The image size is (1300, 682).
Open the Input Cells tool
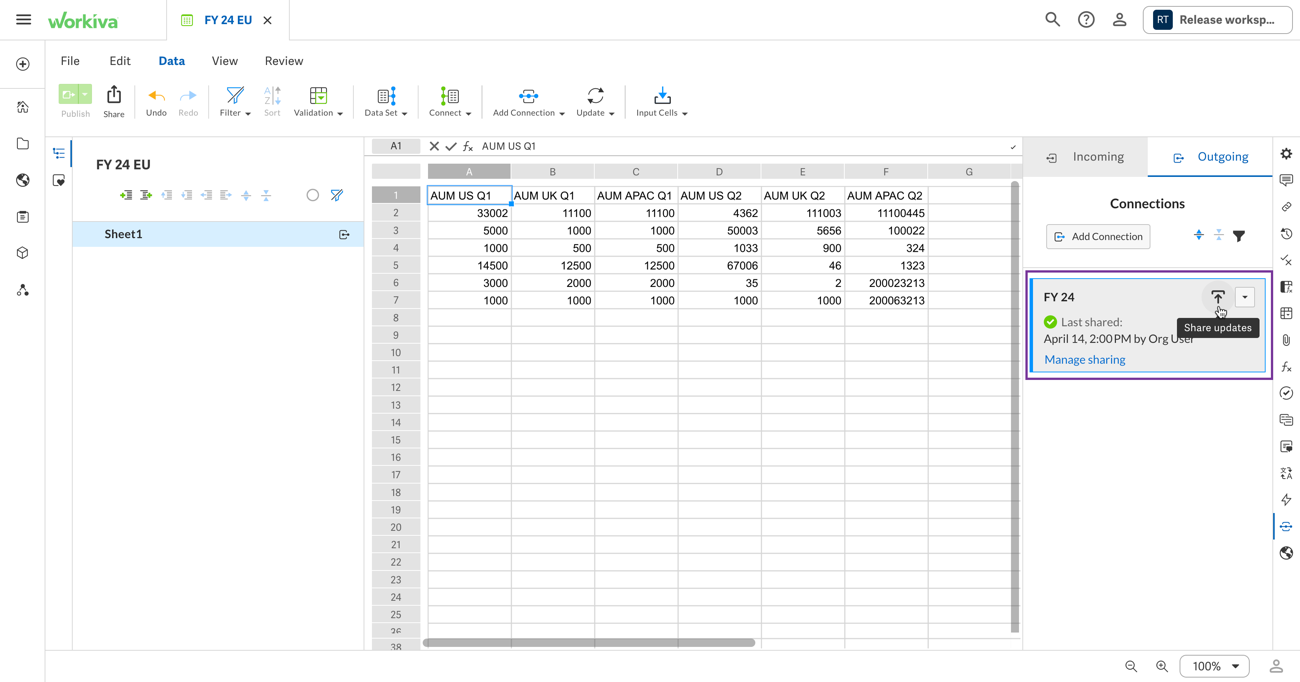point(661,101)
